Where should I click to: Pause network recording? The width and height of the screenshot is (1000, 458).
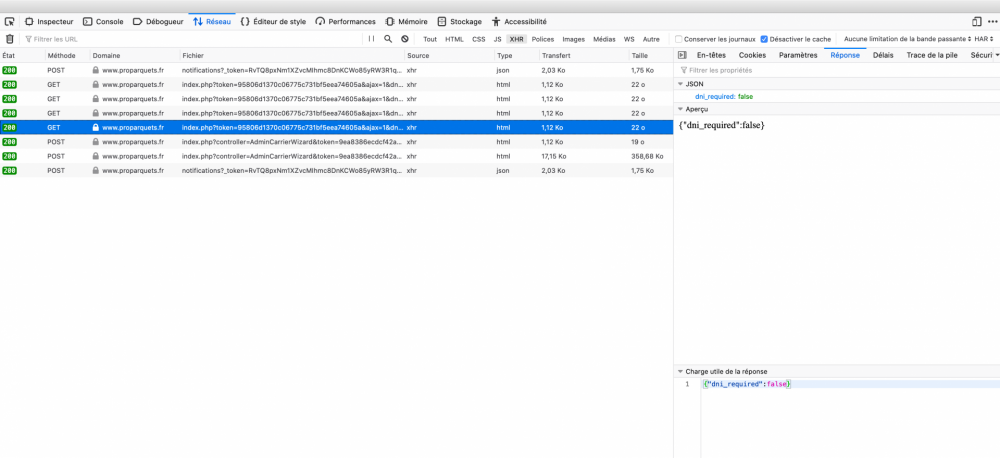tap(372, 39)
